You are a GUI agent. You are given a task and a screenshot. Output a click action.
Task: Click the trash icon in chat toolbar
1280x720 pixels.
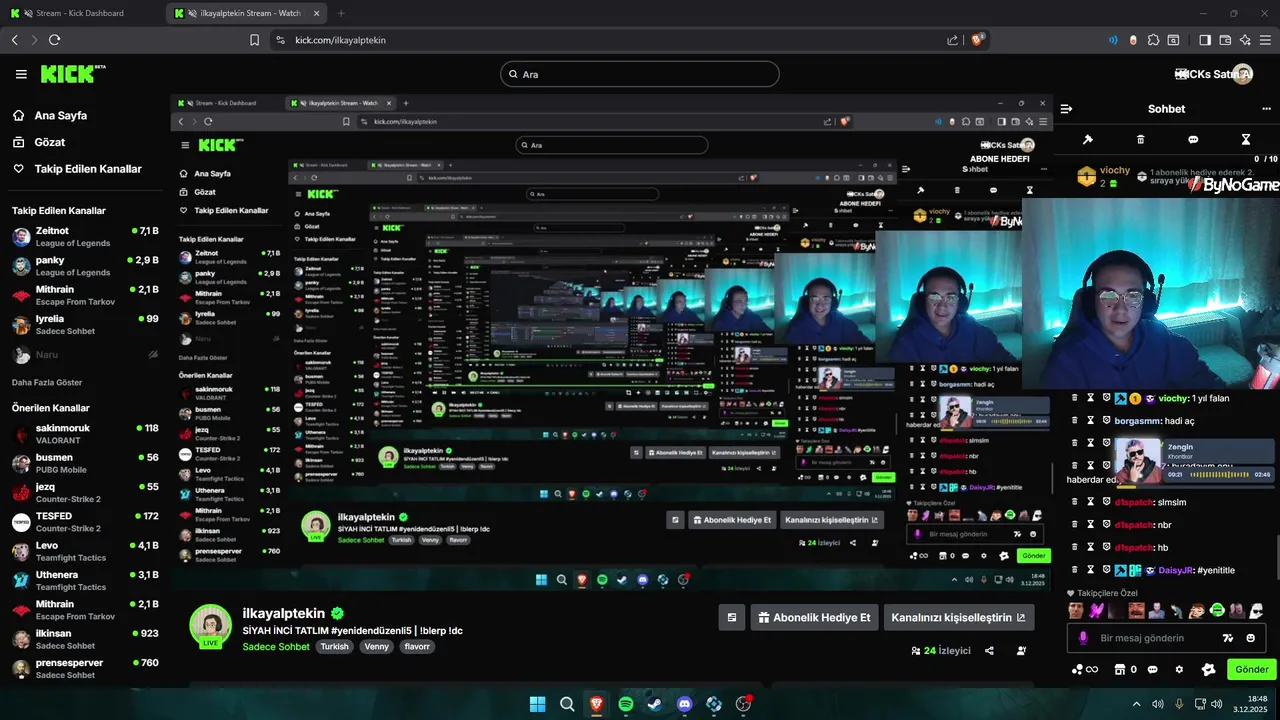[x=1141, y=139]
